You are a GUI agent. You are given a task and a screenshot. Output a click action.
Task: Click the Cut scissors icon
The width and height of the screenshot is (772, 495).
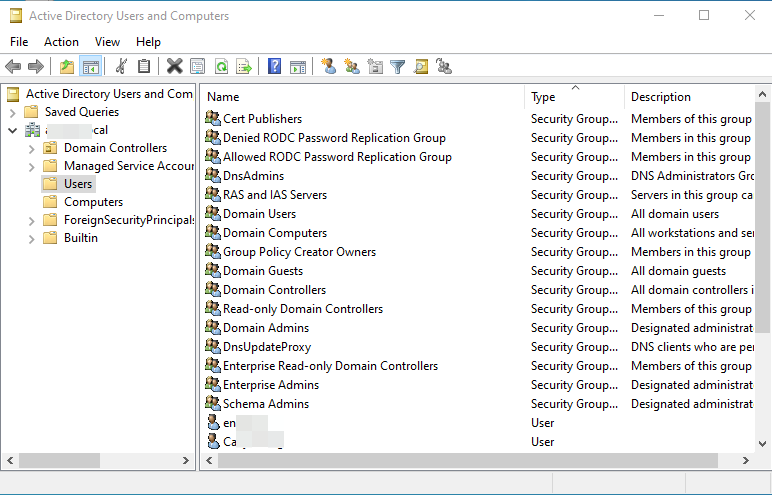(121, 66)
